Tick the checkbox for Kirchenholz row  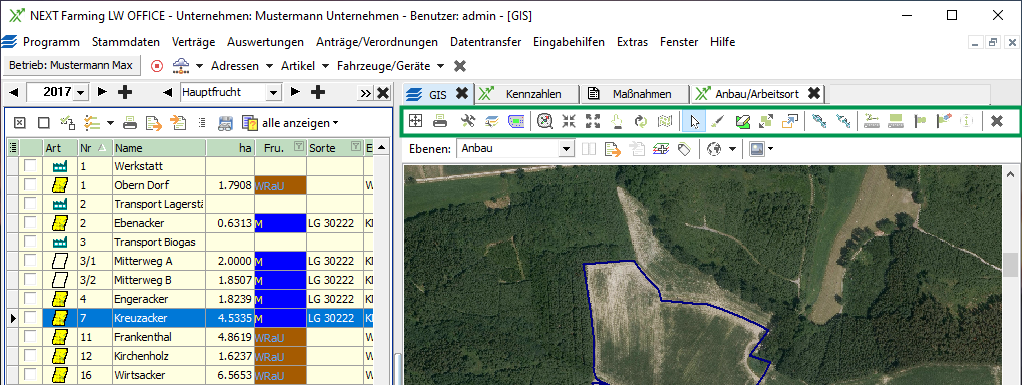pyautogui.click(x=30, y=356)
